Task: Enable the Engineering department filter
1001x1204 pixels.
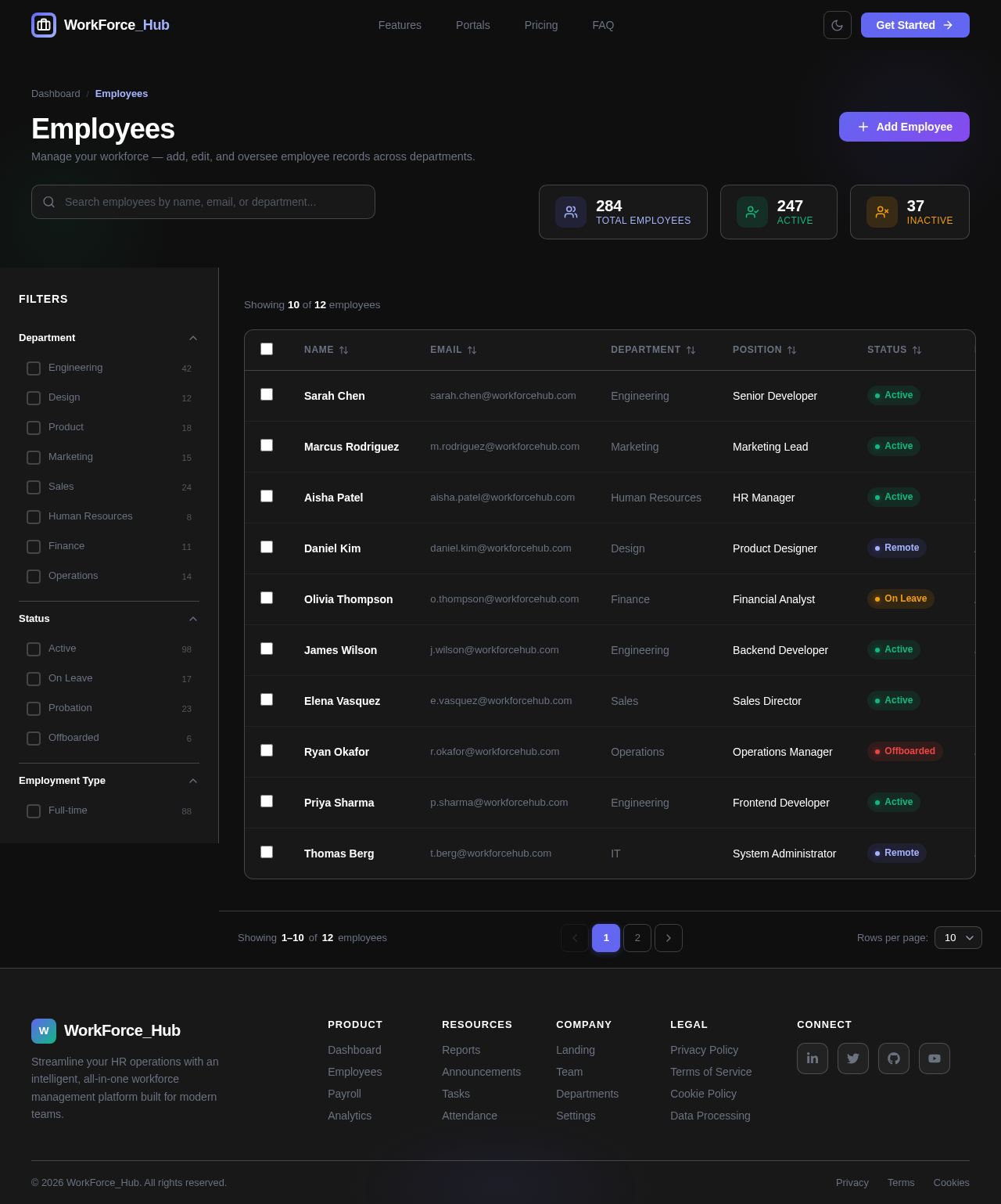Action: (34, 368)
